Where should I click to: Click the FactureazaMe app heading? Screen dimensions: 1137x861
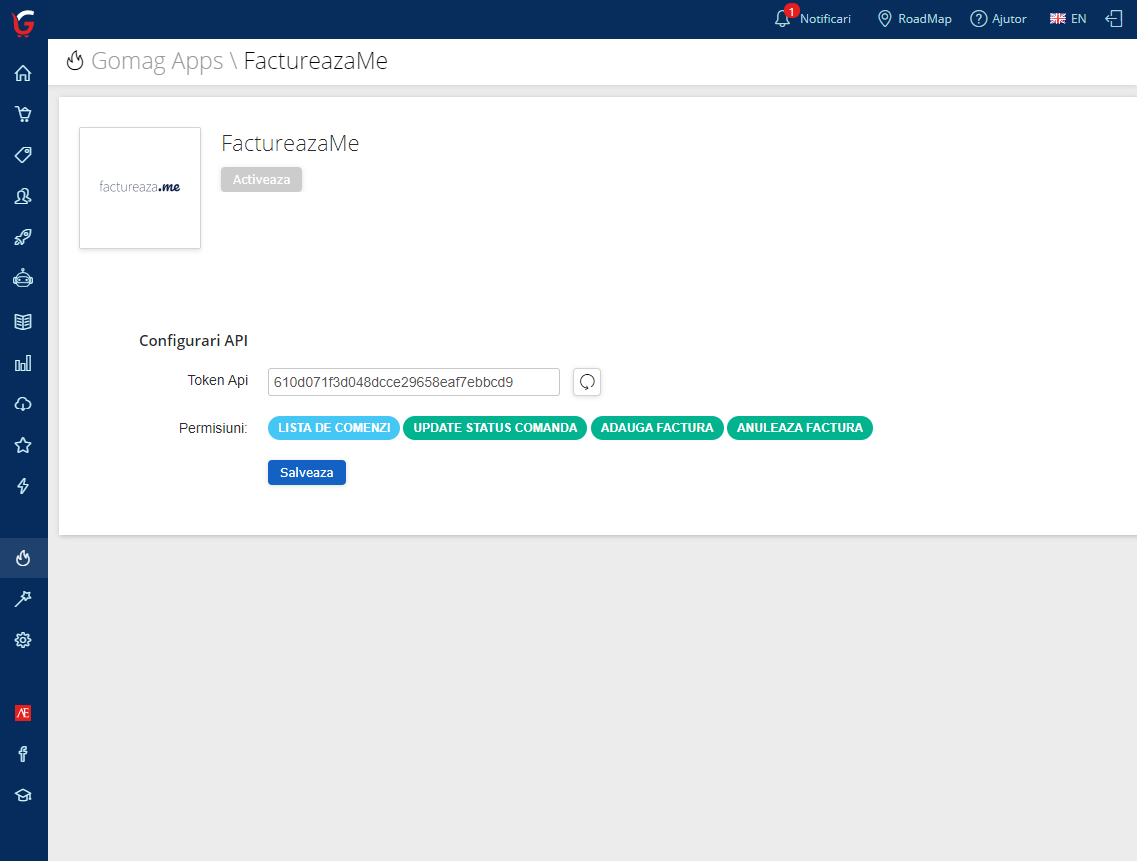[x=290, y=144]
